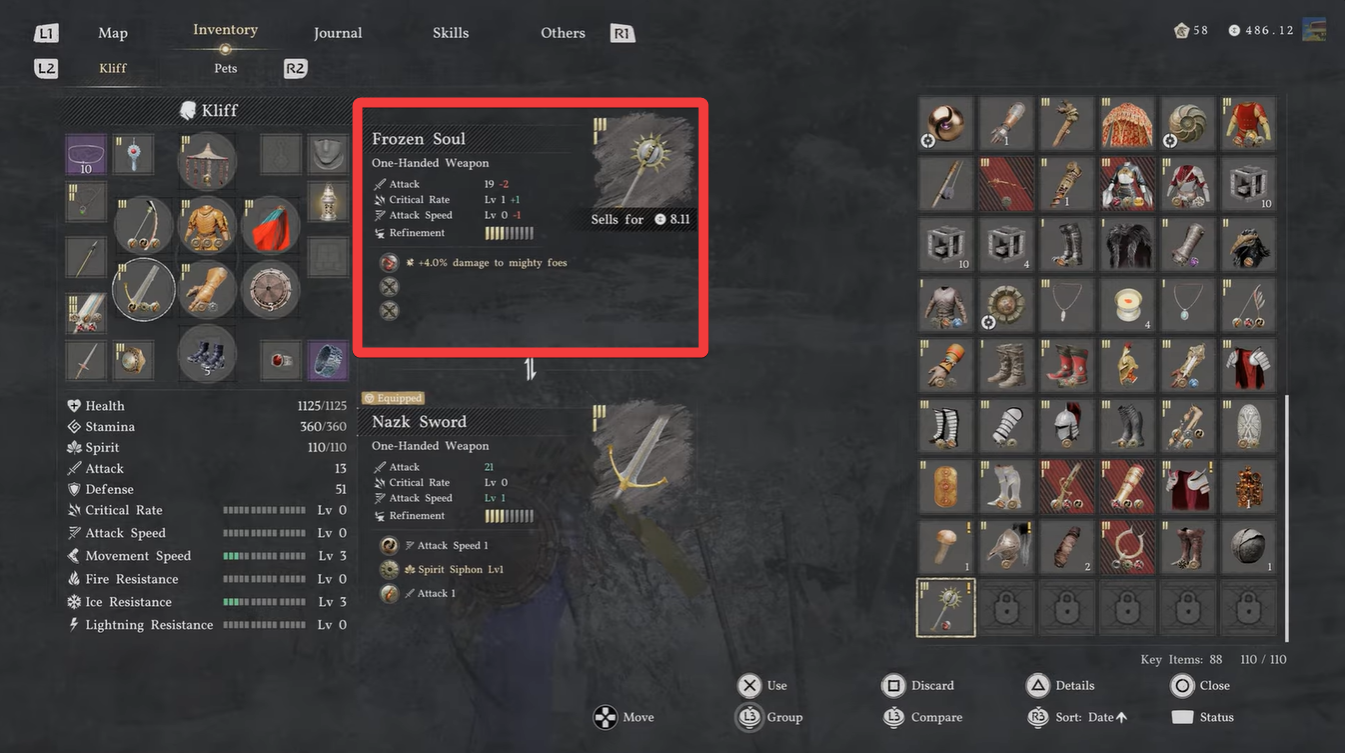Click the inventory grid scrollbar

pos(1287,517)
